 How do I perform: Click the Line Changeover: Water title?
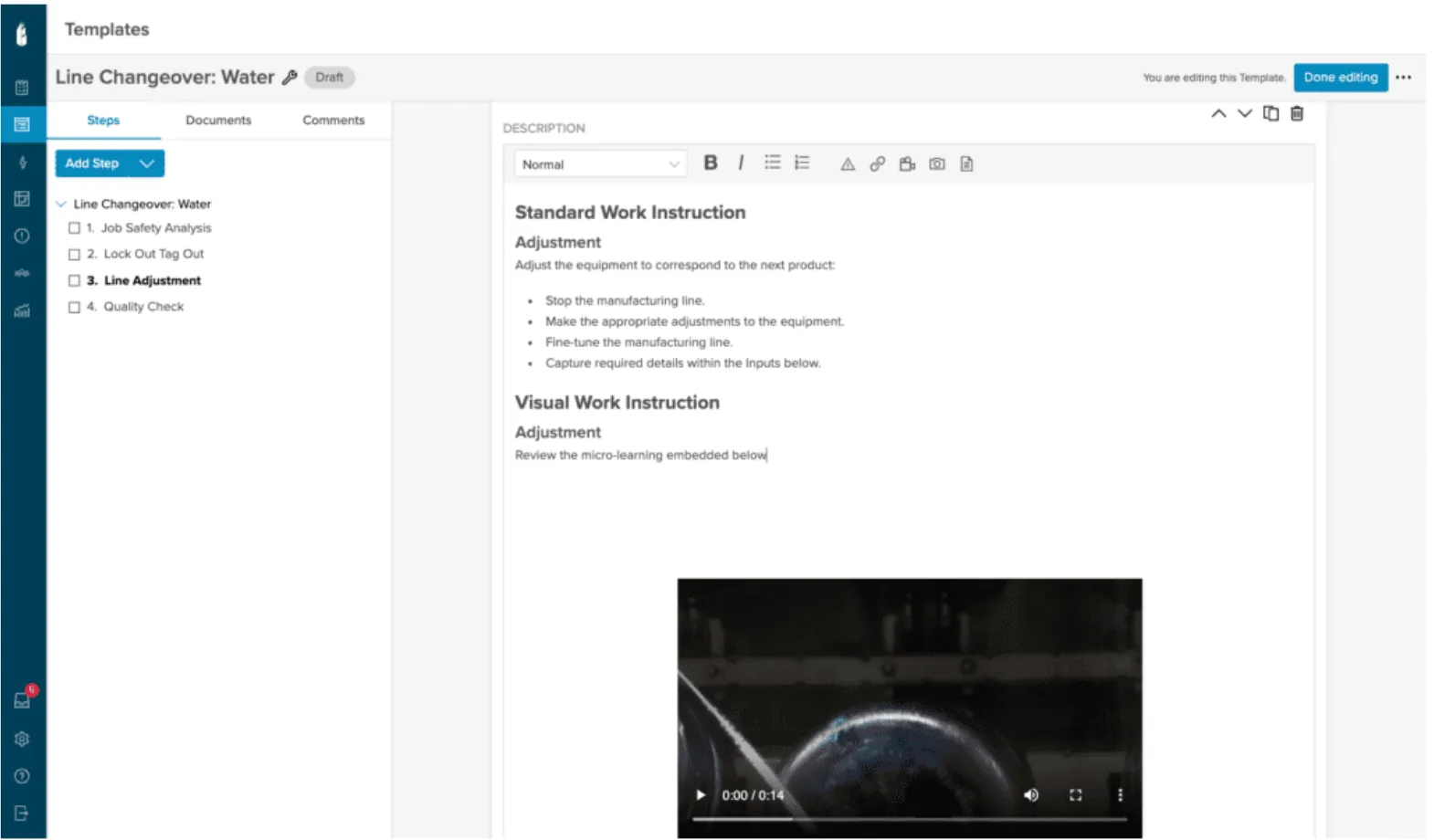coord(164,78)
